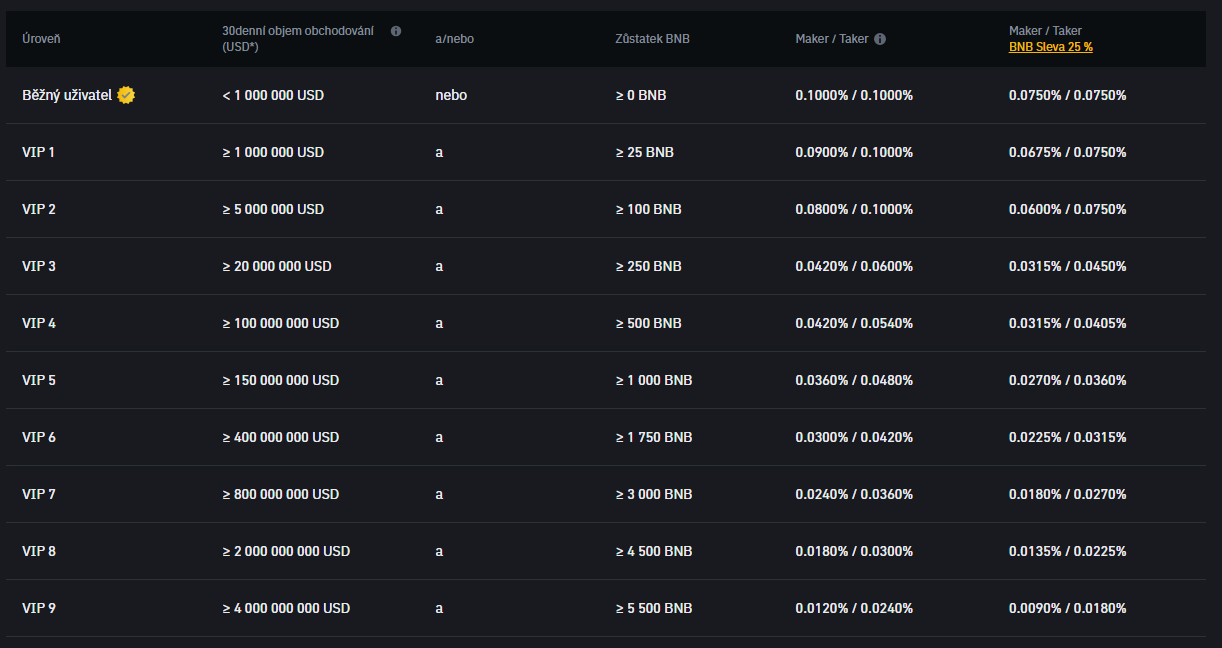Click info icon beside 30denní objem obchodování

(x=396, y=31)
